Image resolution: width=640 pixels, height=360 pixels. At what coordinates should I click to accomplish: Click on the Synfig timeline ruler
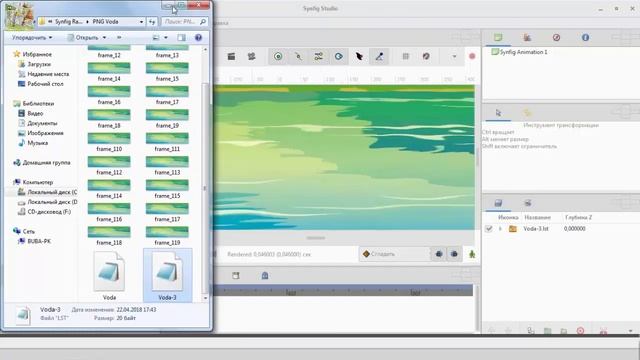click(x=343, y=290)
